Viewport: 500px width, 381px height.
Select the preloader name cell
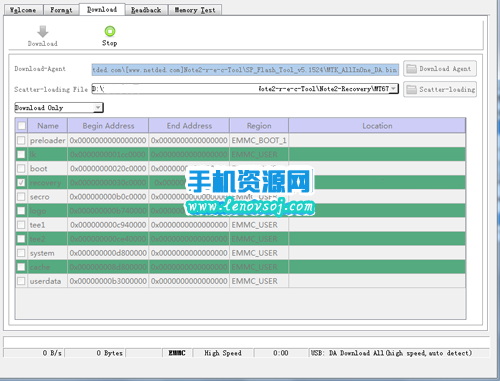[x=48, y=140]
